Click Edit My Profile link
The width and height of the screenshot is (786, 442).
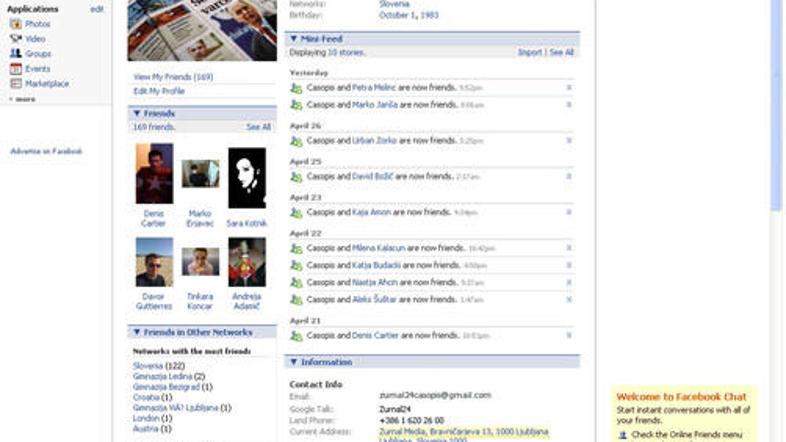pos(161,92)
